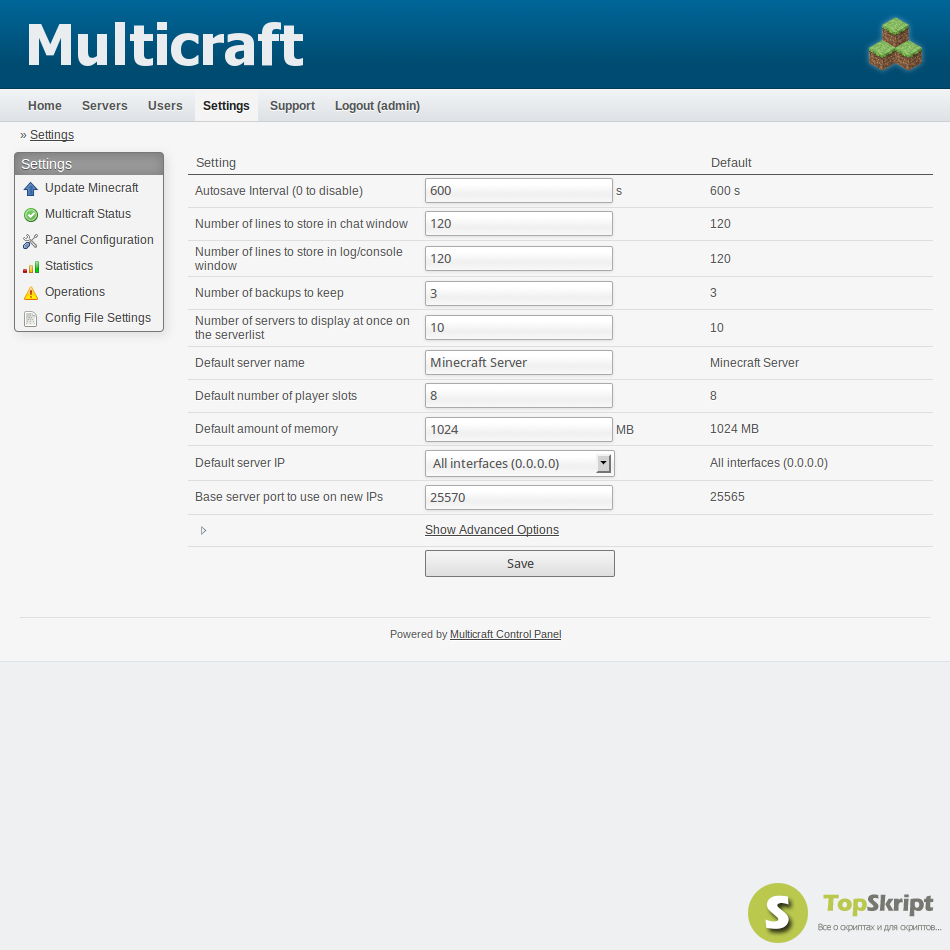Click the "Base server port to use on new IPs" label

click(x=289, y=497)
